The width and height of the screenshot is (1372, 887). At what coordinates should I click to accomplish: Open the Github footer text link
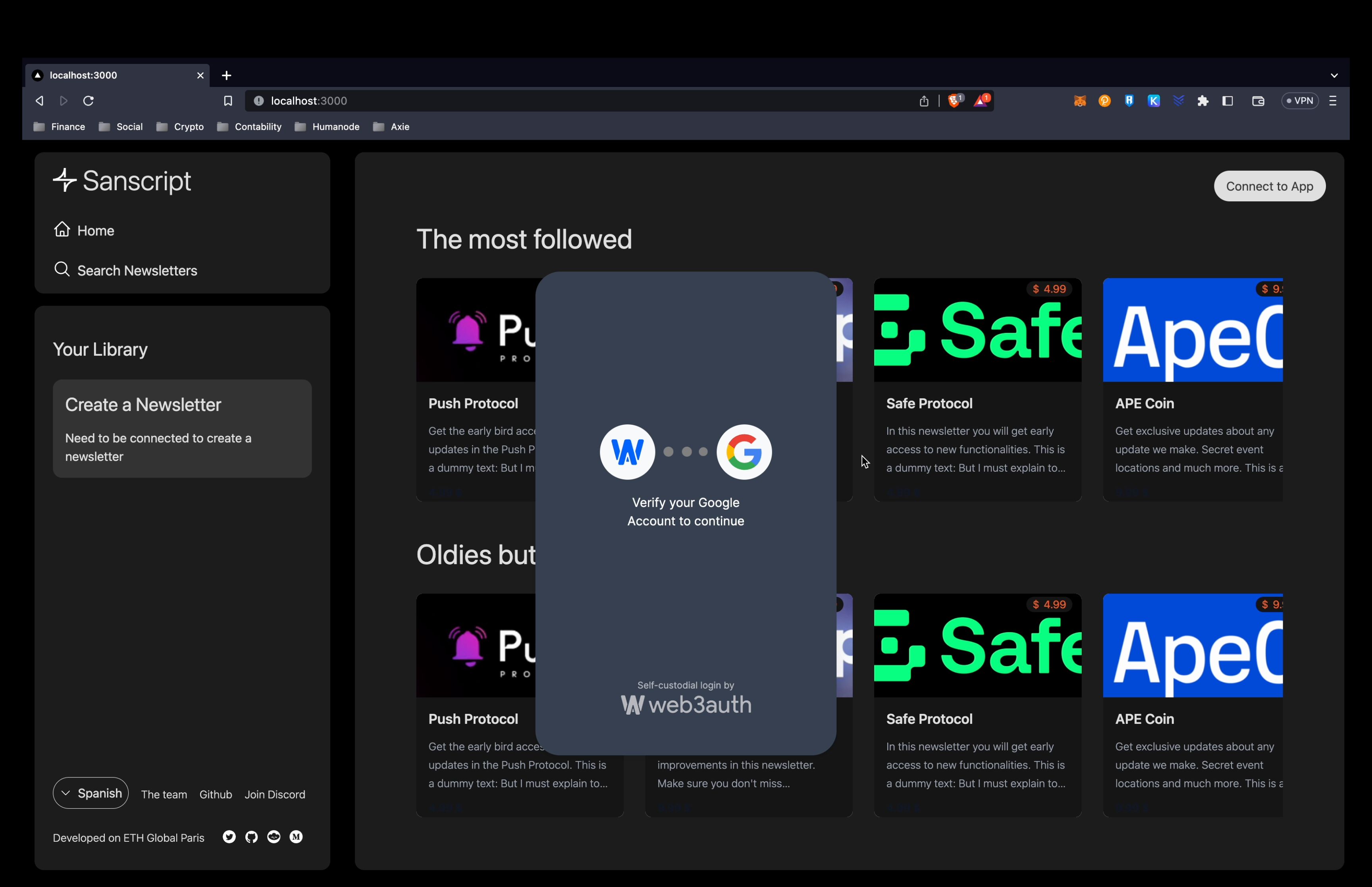coord(215,794)
